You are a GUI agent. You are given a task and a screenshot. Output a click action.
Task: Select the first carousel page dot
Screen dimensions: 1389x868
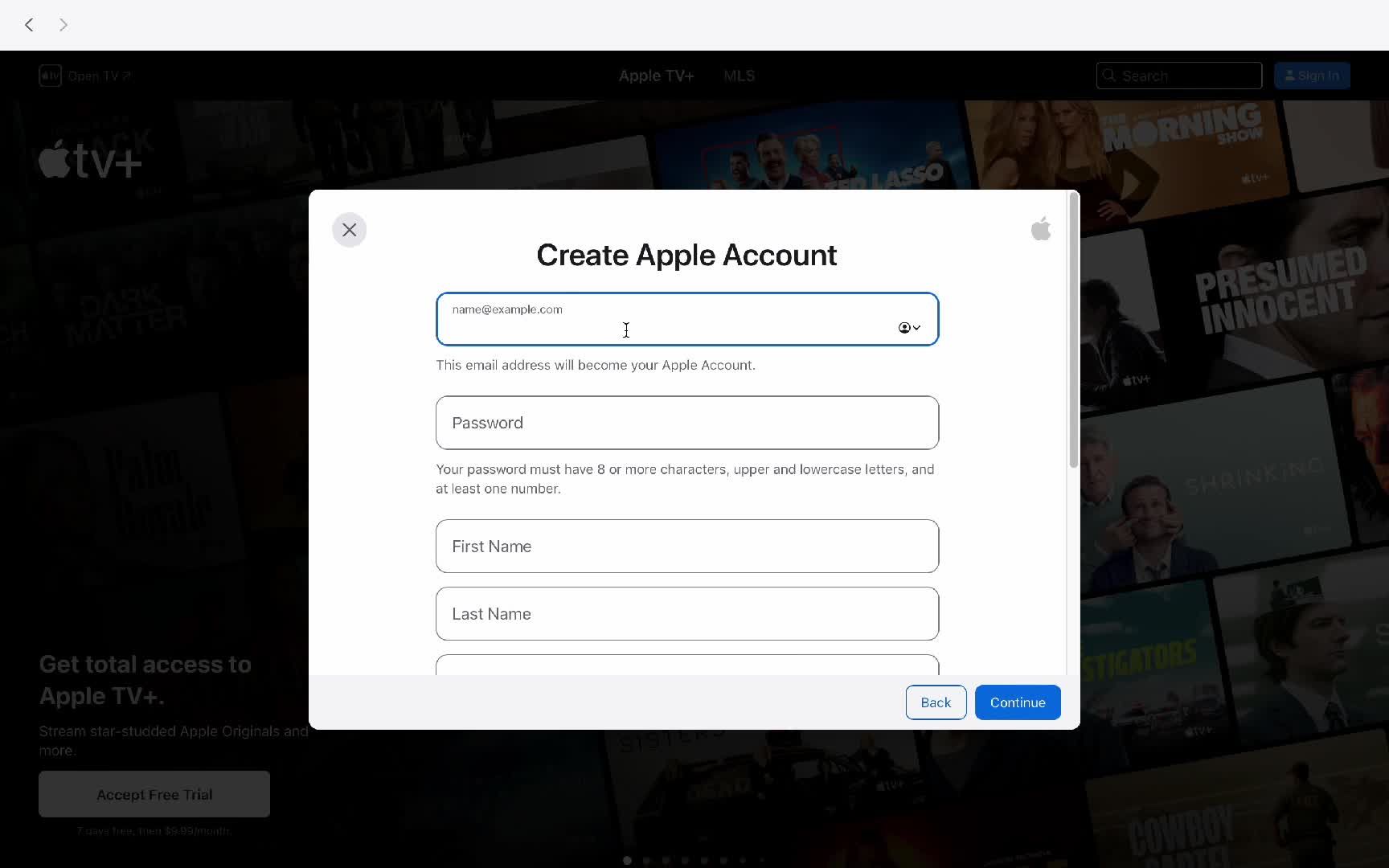[x=627, y=860]
